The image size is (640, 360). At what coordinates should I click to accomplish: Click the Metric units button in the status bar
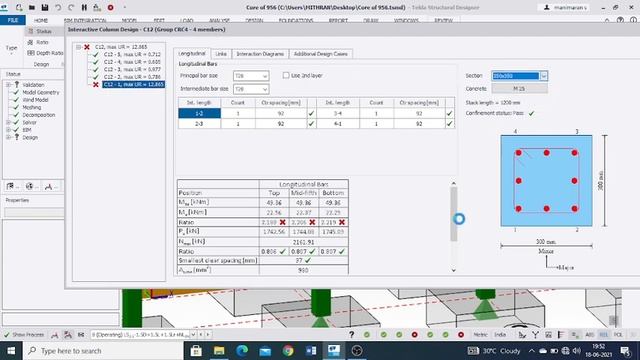click(x=480, y=335)
